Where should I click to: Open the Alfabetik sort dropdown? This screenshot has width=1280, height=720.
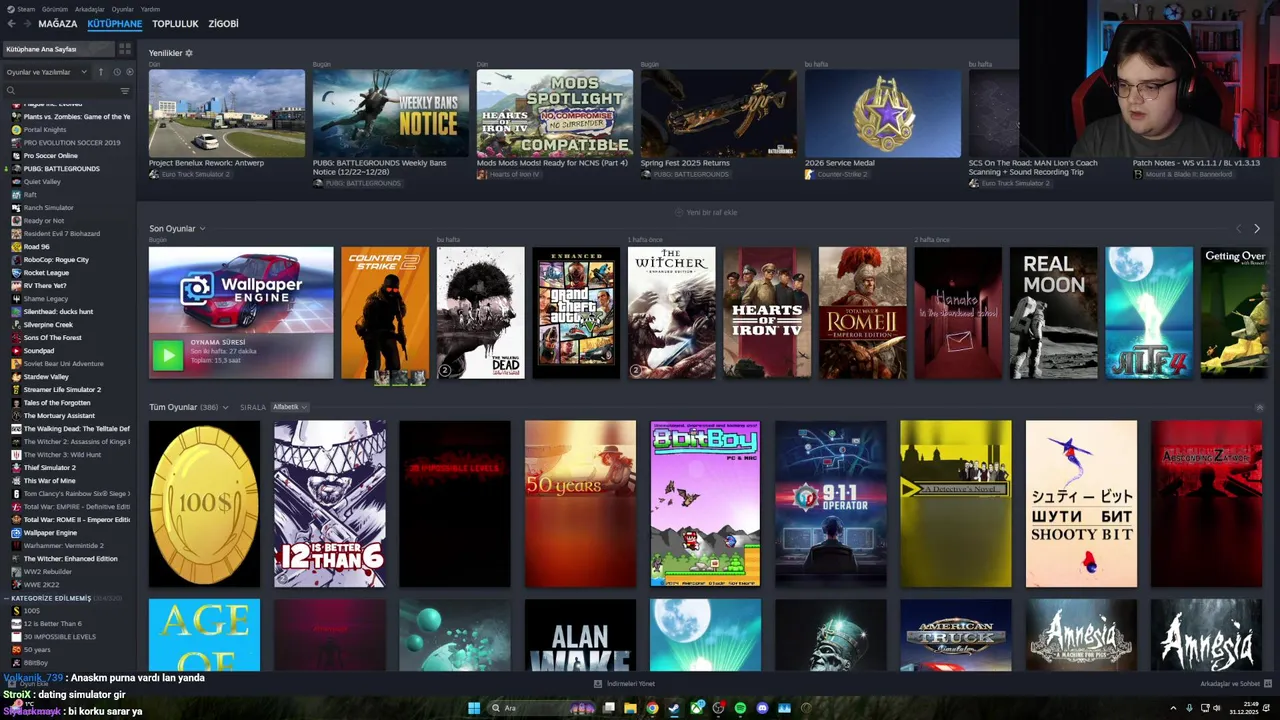(x=290, y=407)
